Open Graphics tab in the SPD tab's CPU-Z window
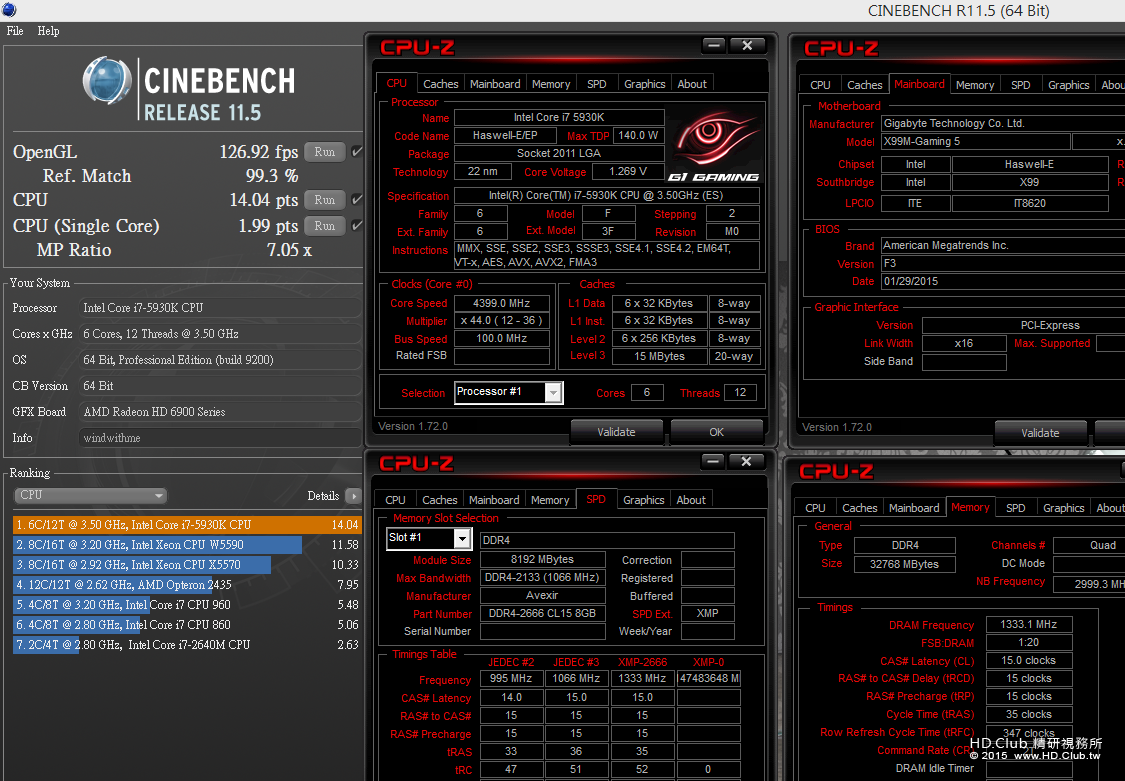Viewport: 1125px width, 781px height. (x=644, y=500)
